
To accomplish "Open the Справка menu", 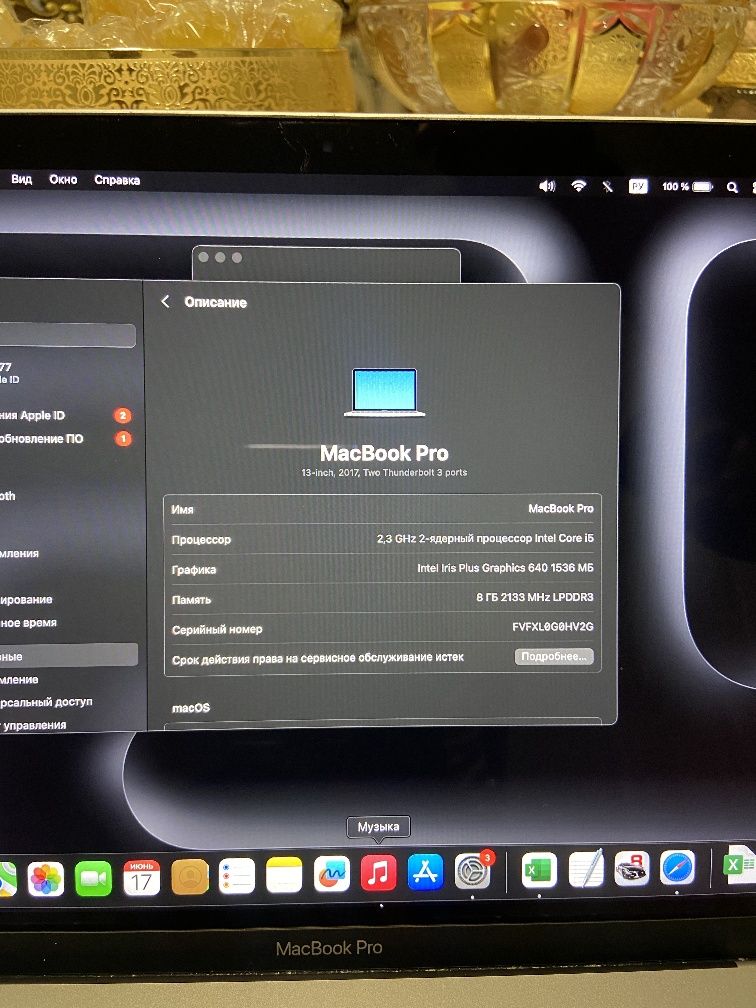I will click(117, 180).
